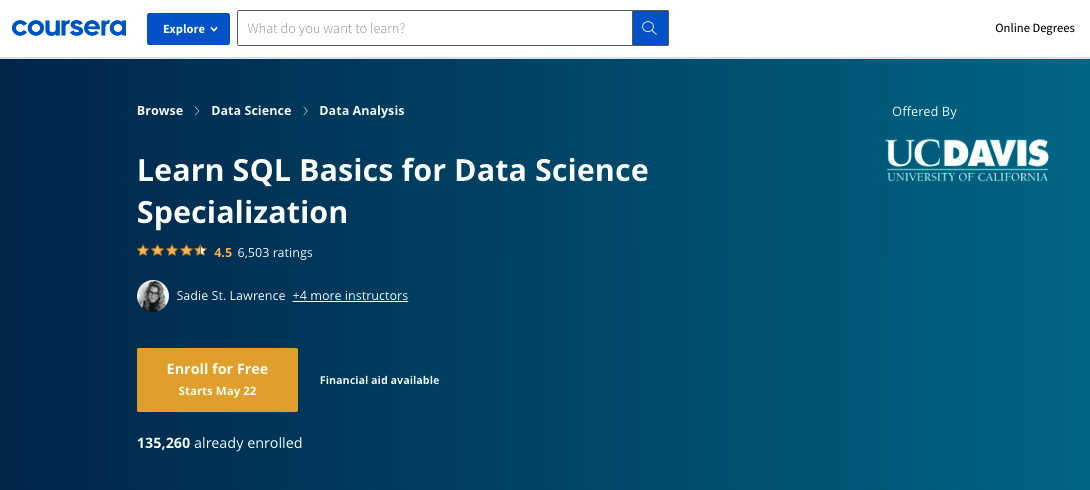Image resolution: width=1090 pixels, height=490 pixels.
Task: Click the 4.5 rating value
Action: (222, 252)
